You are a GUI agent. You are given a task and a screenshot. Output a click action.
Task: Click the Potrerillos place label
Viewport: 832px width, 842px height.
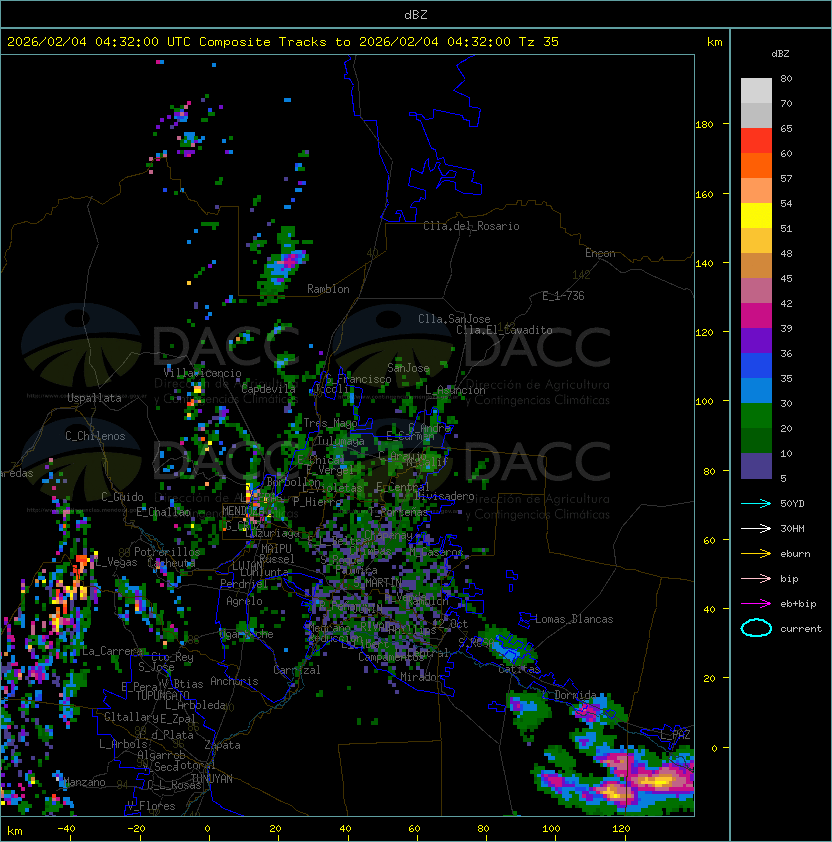click(x=167, y=551)
